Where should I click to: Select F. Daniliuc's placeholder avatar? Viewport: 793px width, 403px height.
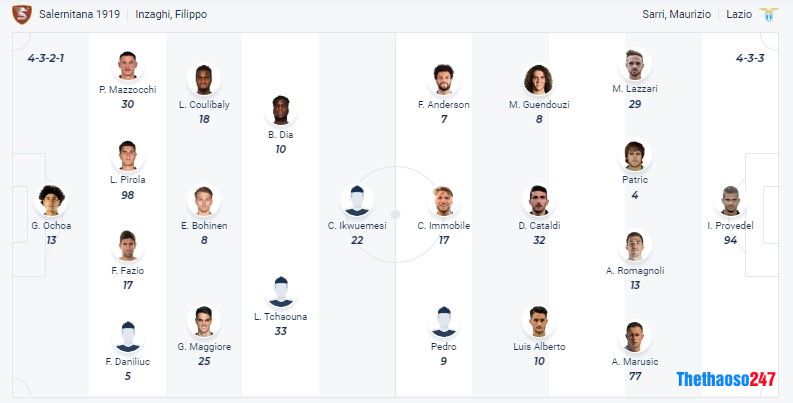127,336
